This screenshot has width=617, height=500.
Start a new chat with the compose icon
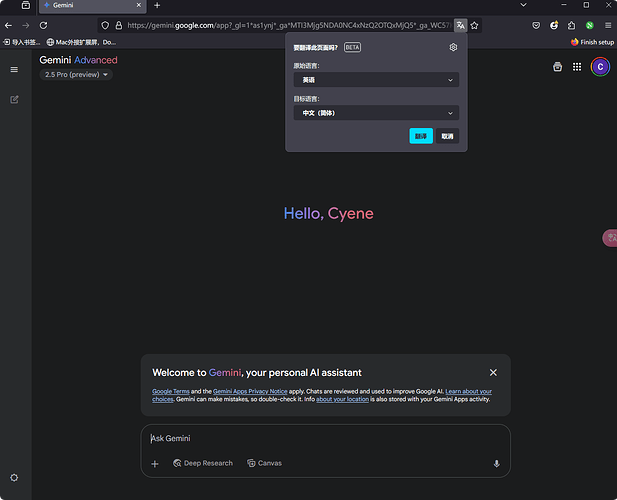point(14,100)
